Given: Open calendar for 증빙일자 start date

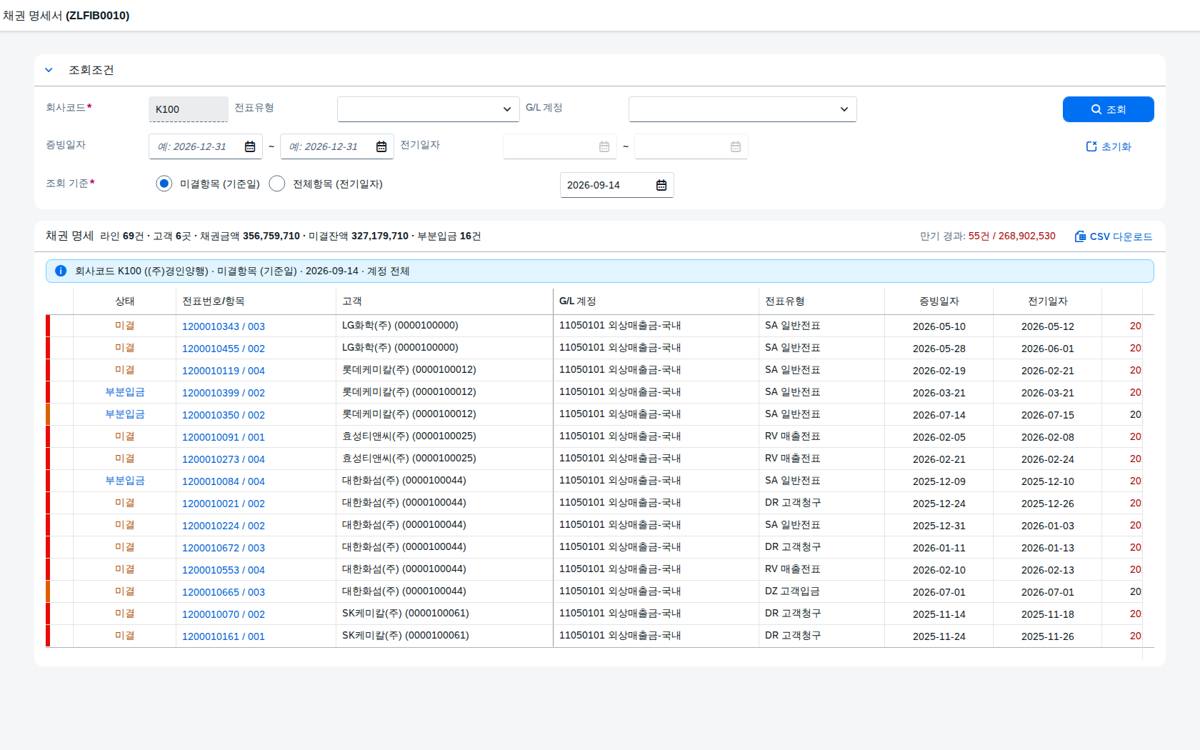Looking at the screenshot, I should pos(250,146).
